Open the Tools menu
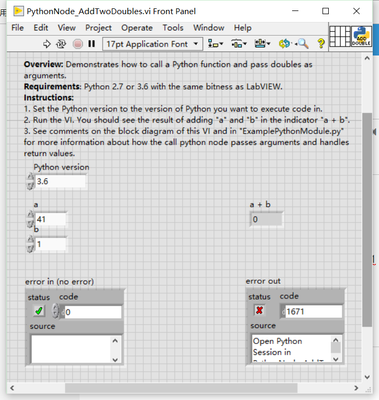The height and width of the screenshot is (400, 379). tap(173, 28)
